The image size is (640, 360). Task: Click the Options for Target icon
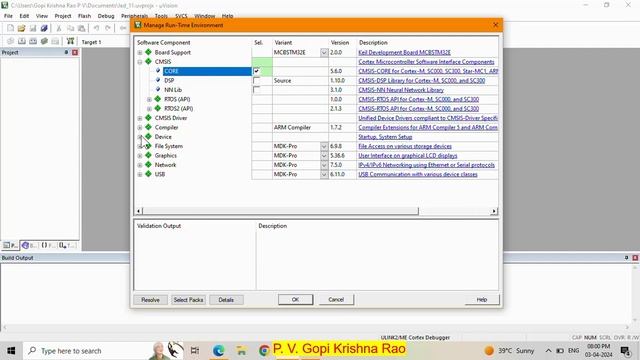tap(70, 41)
